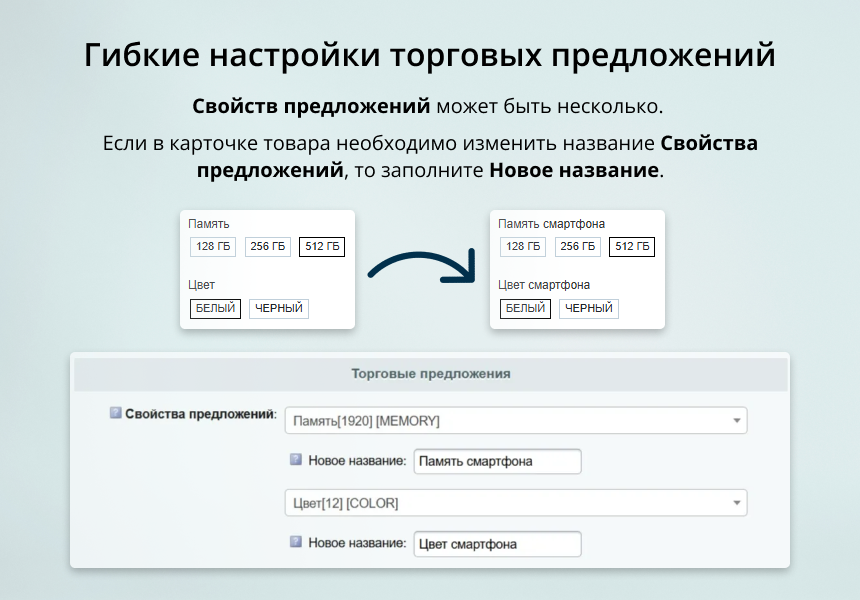Click the Память смартфона name input field
Screen dimensions: 860x600
point(497,462)
